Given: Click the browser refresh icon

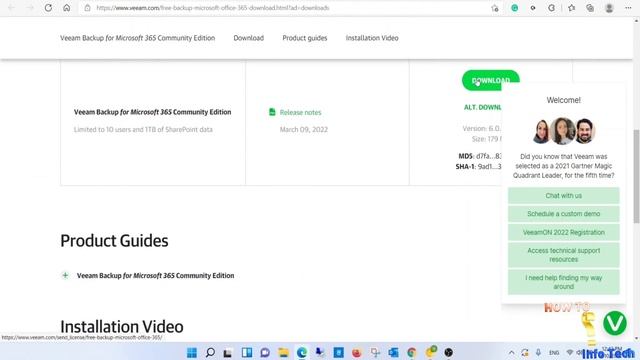Looking at the screenshot, I should [48, 8].
